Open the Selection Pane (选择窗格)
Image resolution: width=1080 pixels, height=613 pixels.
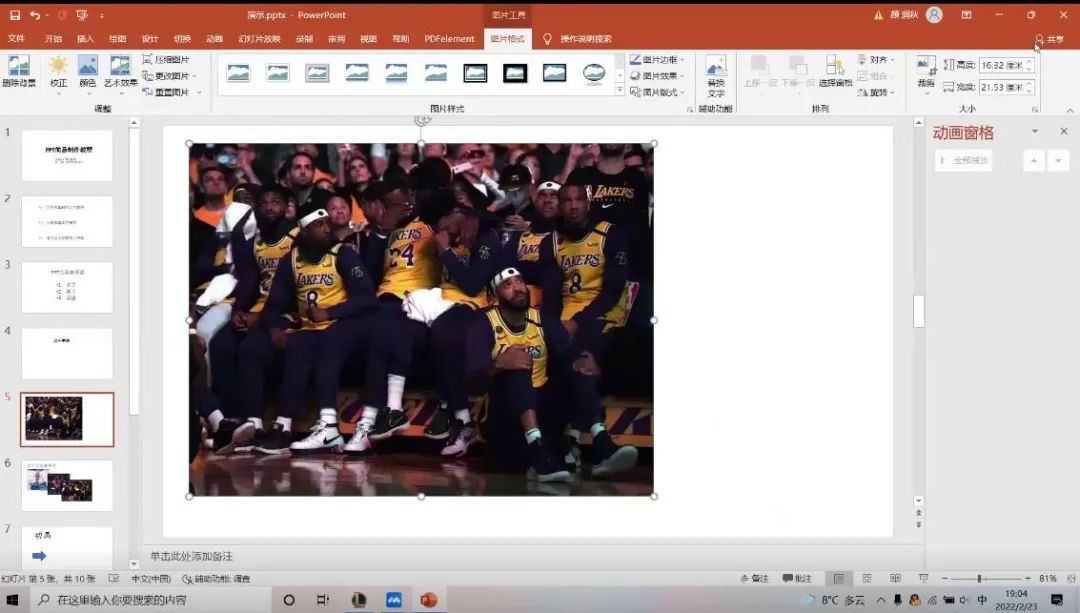(835, 70)
